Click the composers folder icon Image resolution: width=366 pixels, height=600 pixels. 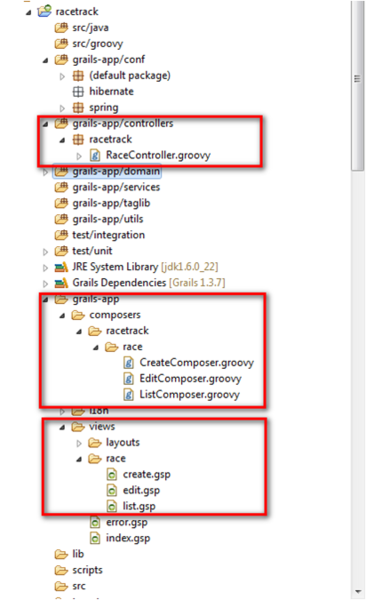coord(78,315)
